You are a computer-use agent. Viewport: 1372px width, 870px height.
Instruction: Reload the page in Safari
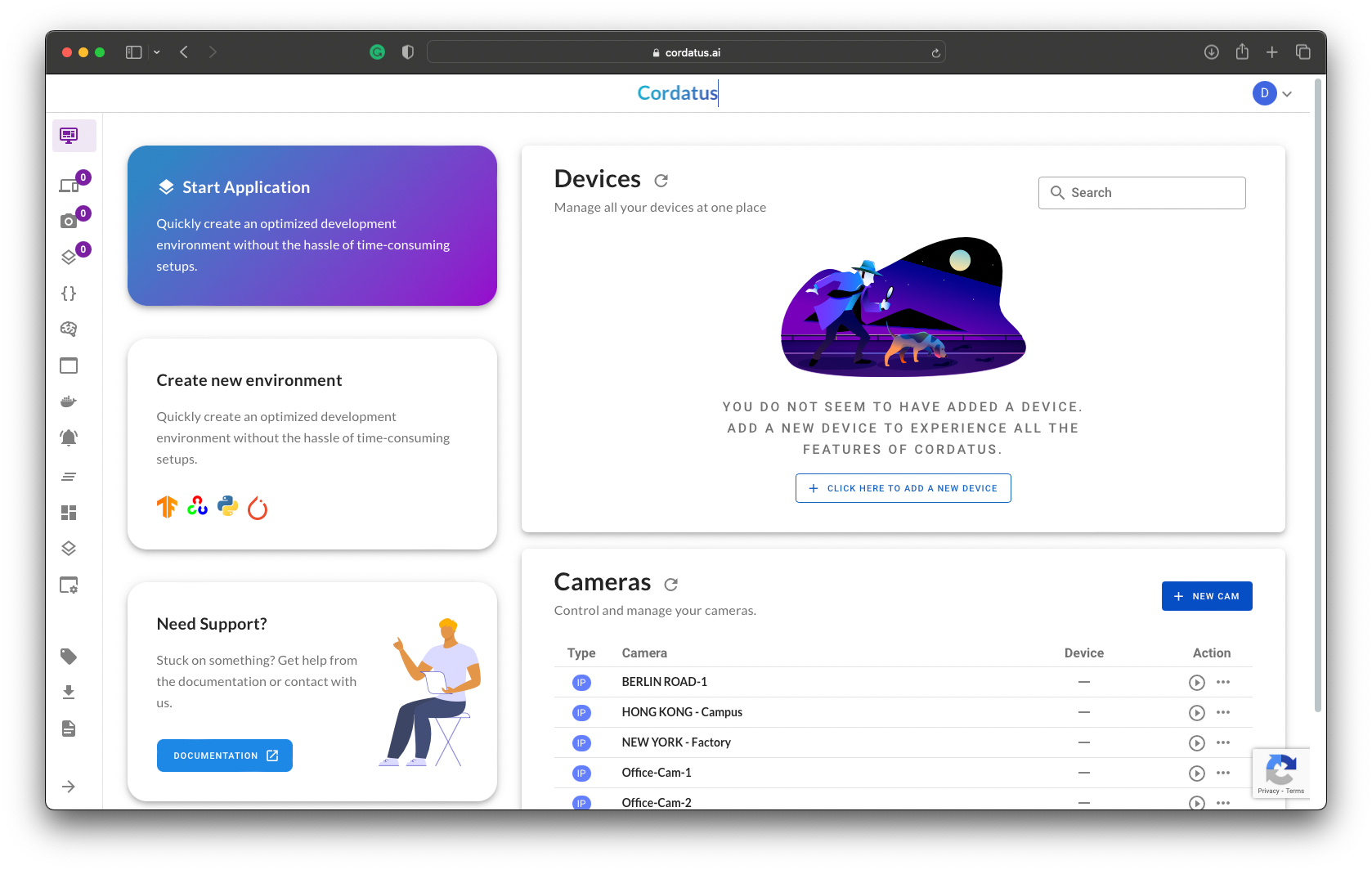pyautogui.click(x=935, y=52)
